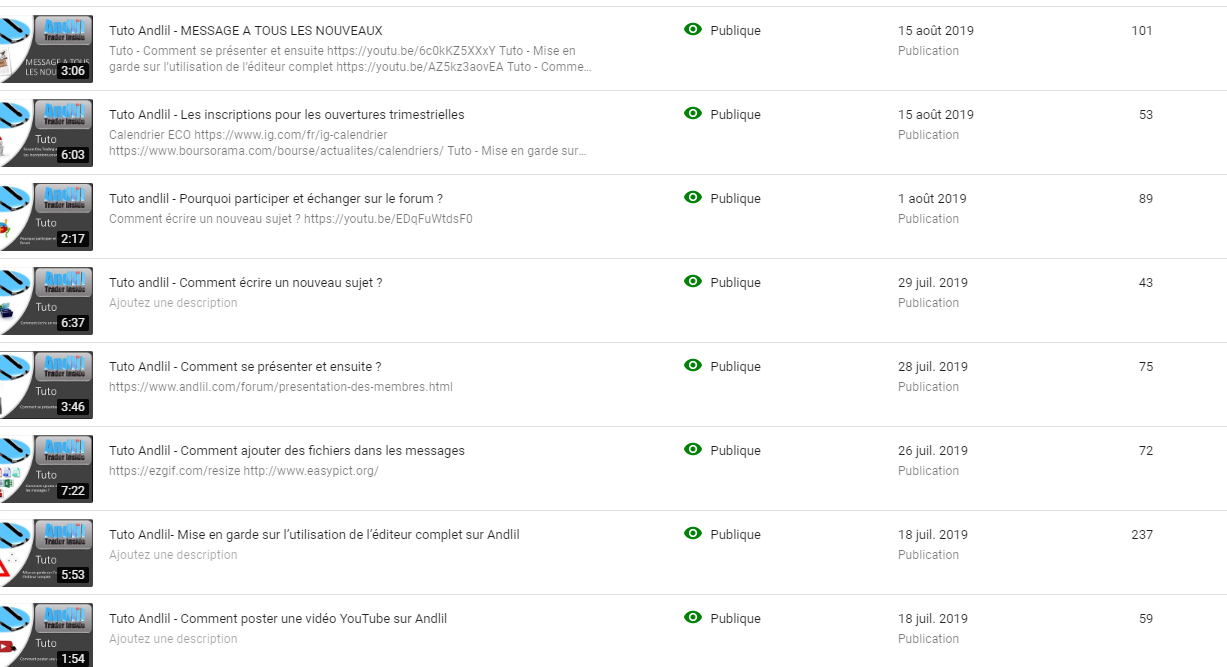1227x667 pixels.
Task: Open 'Publique' visibility dropdown for 'Comment se présenter'
Action: (735, 367)
